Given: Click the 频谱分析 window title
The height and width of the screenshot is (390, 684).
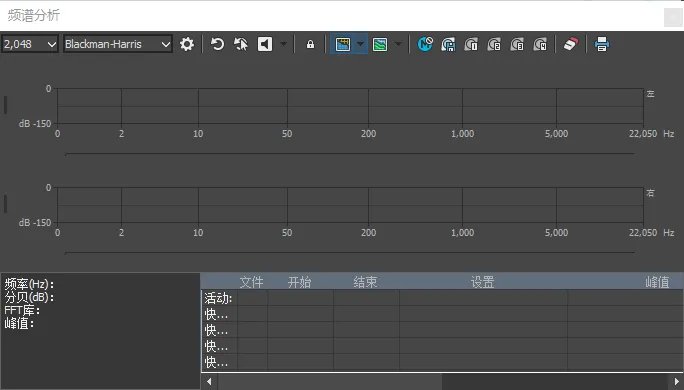Looking at the screenshot, I should coord(34,16).
